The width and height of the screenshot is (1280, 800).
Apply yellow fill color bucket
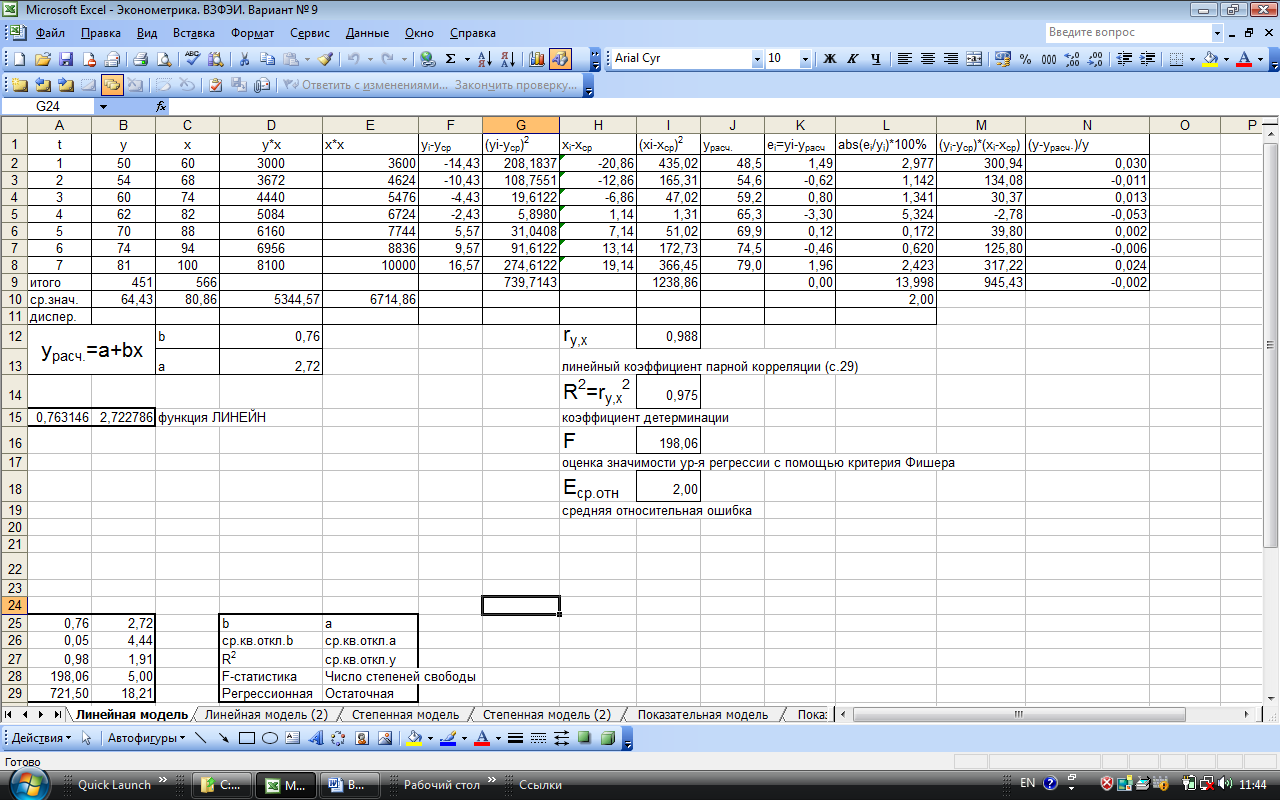click(1210, 59)
